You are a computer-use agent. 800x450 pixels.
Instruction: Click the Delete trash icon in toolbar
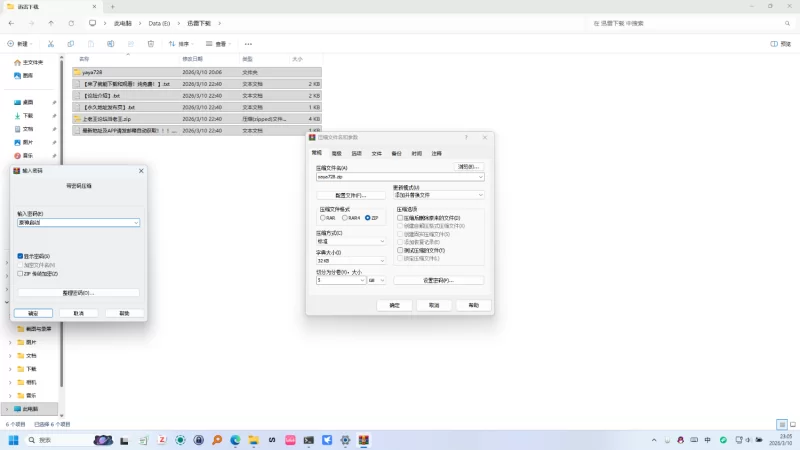[x=150, y=44]
